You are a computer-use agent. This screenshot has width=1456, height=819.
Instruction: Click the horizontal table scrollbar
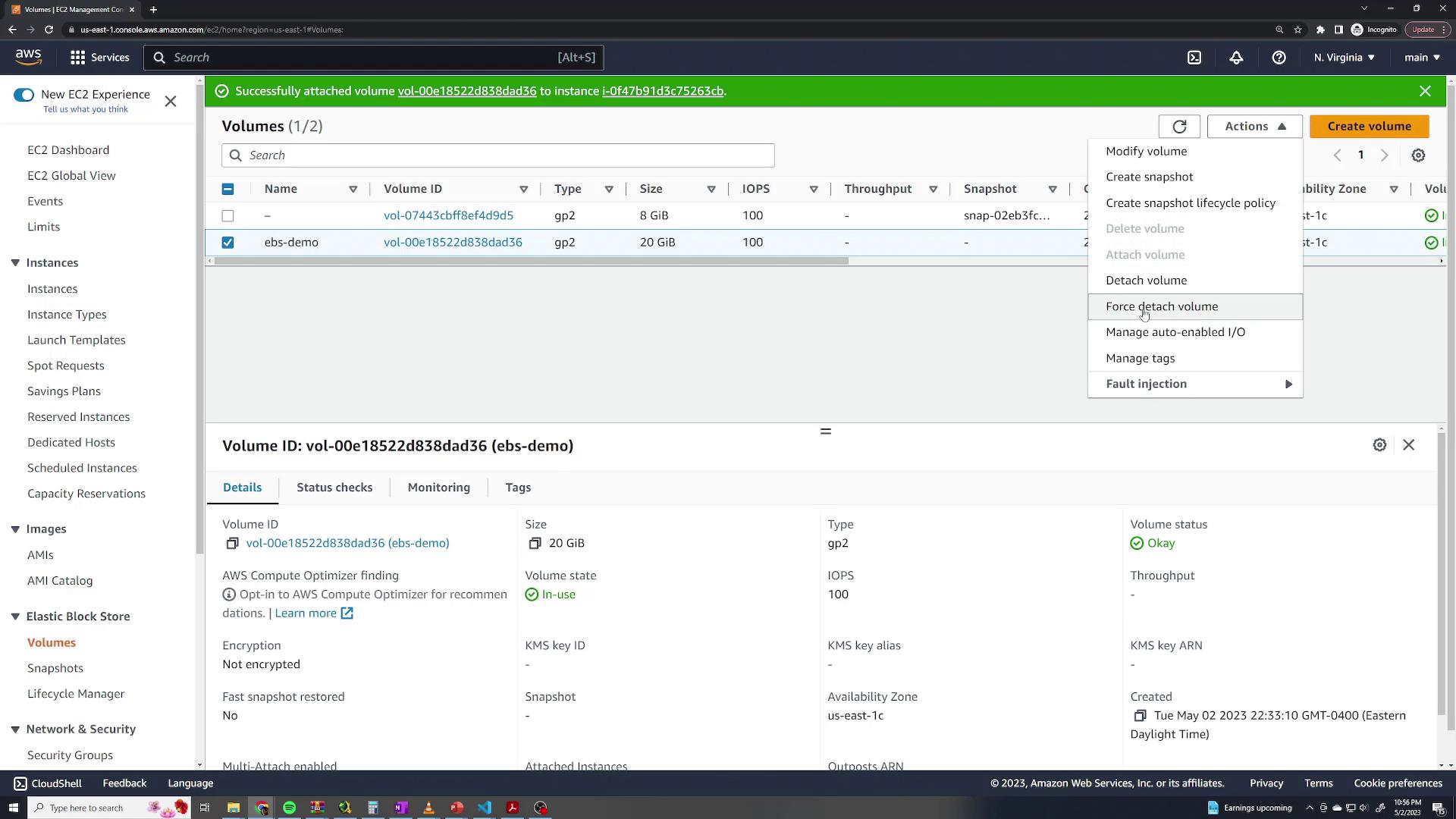531,261
